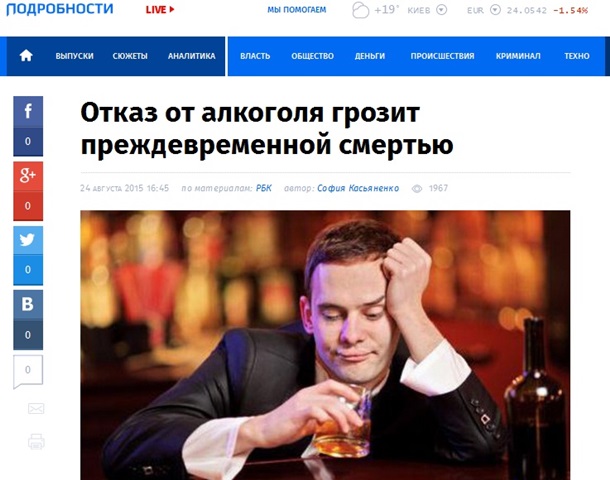Open the РБК source link

[x=264, y=188]
